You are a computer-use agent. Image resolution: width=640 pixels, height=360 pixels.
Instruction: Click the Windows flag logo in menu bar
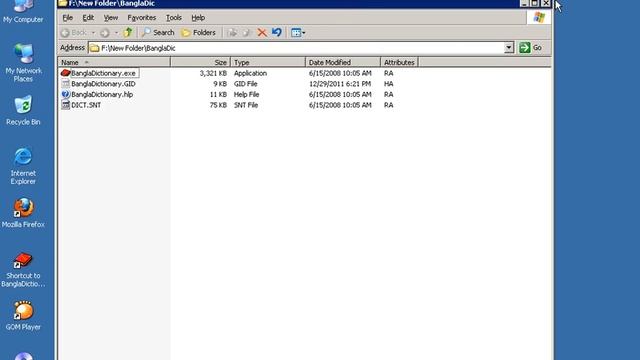click(539, 17)
